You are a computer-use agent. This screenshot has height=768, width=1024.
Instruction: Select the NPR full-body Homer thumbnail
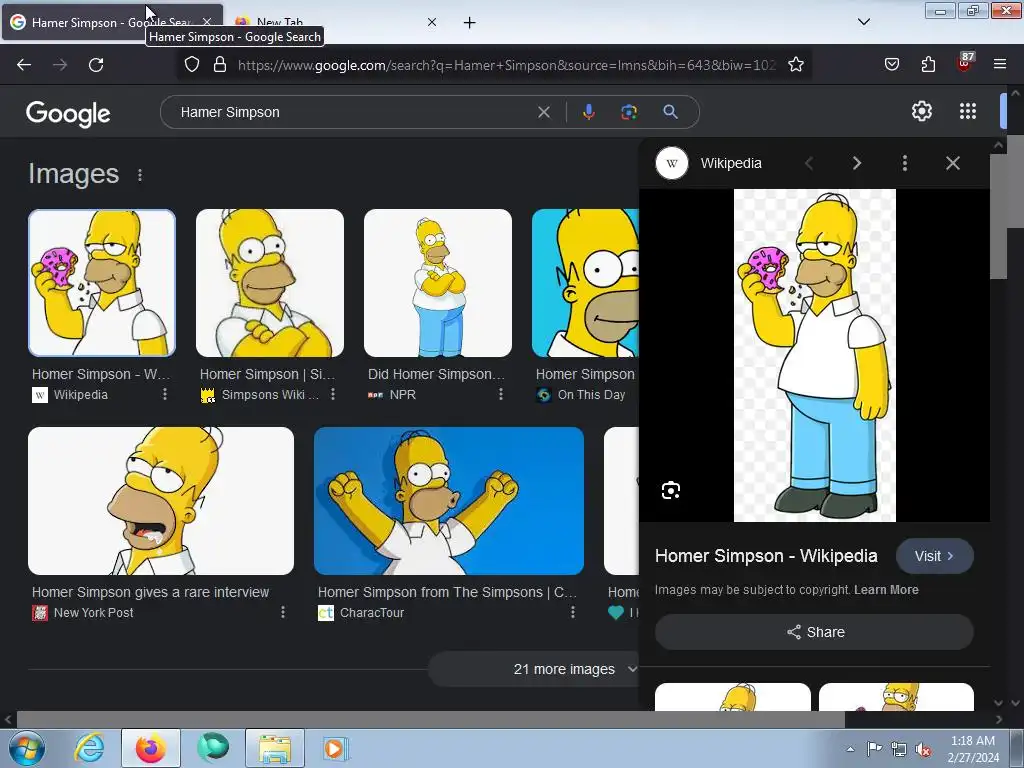(x=438, y=283)
